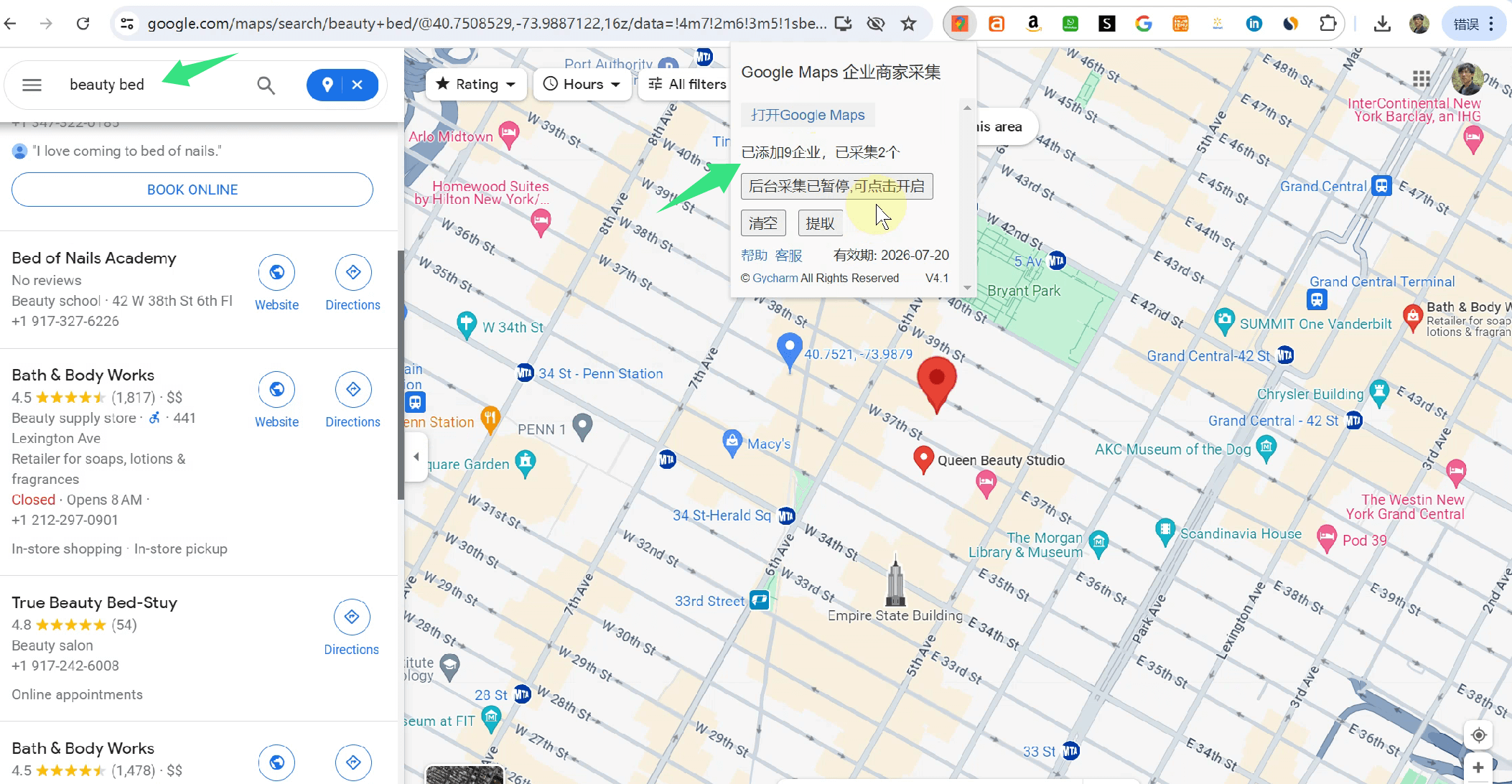Click the browser back arrow
1512x784 pixels.
10,24
